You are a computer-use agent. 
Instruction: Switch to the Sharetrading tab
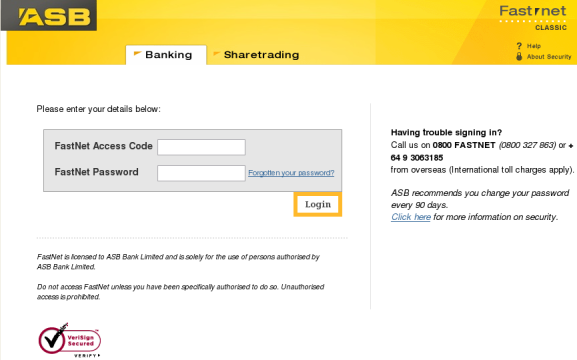coord(256,55)
